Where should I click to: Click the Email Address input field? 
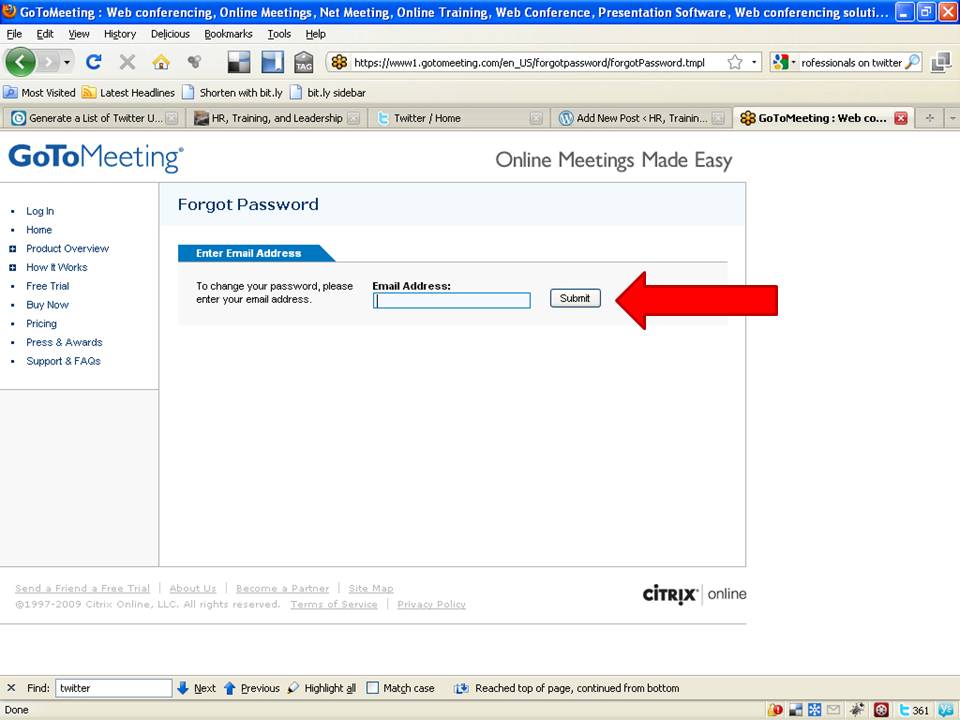452,300
